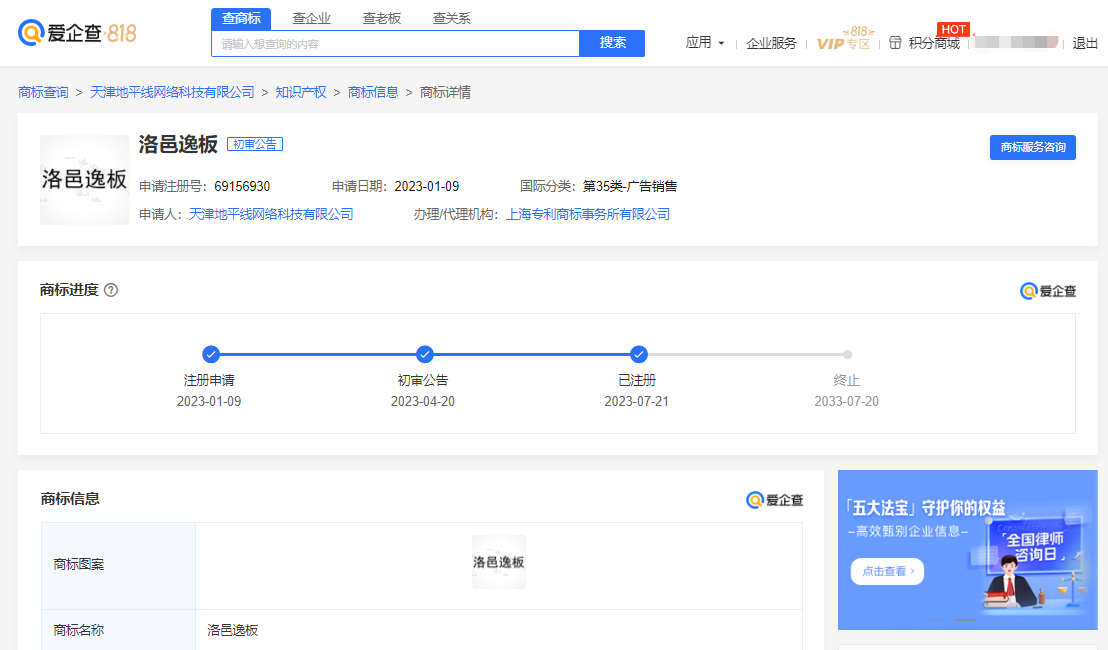Switch to the 查企业 search tab
Viewport: 1108px width, 650px height.
tap(312, 18)
